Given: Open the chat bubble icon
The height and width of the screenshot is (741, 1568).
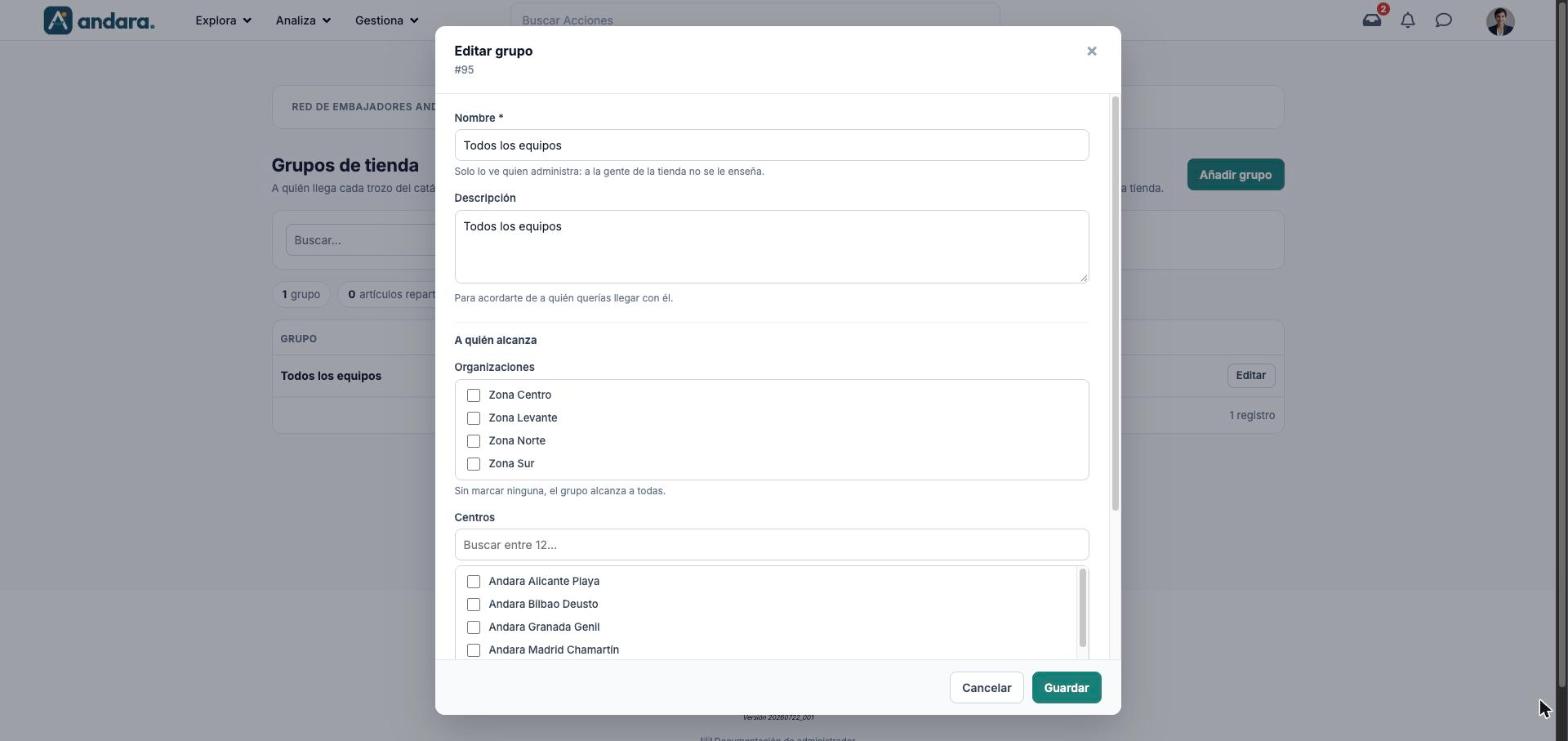Looking at the screenshot, I should click(x=1444, y=20).
